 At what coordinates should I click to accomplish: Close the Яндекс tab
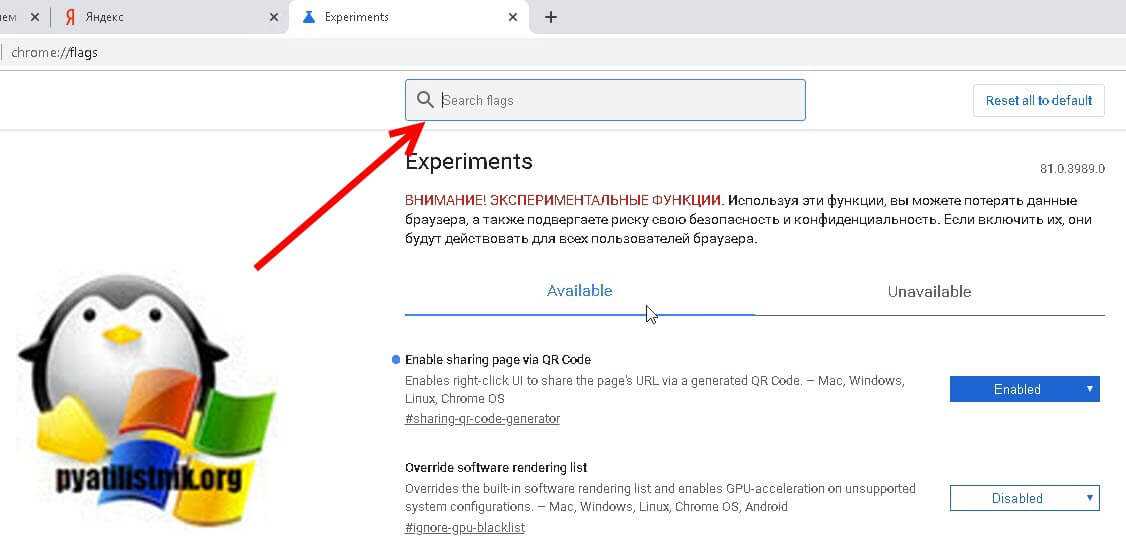point(275,17)
